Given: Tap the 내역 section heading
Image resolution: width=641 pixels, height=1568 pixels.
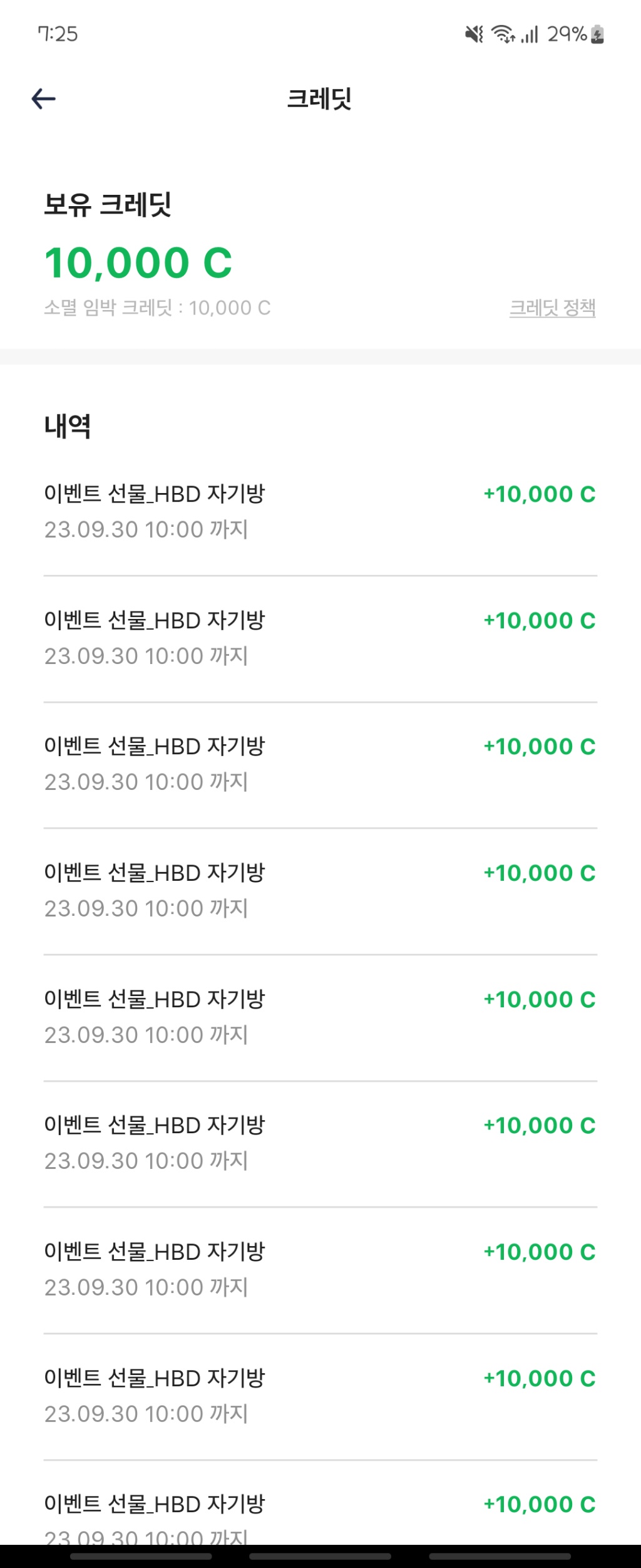Looking at the screenshot, I should click(68, 427).
